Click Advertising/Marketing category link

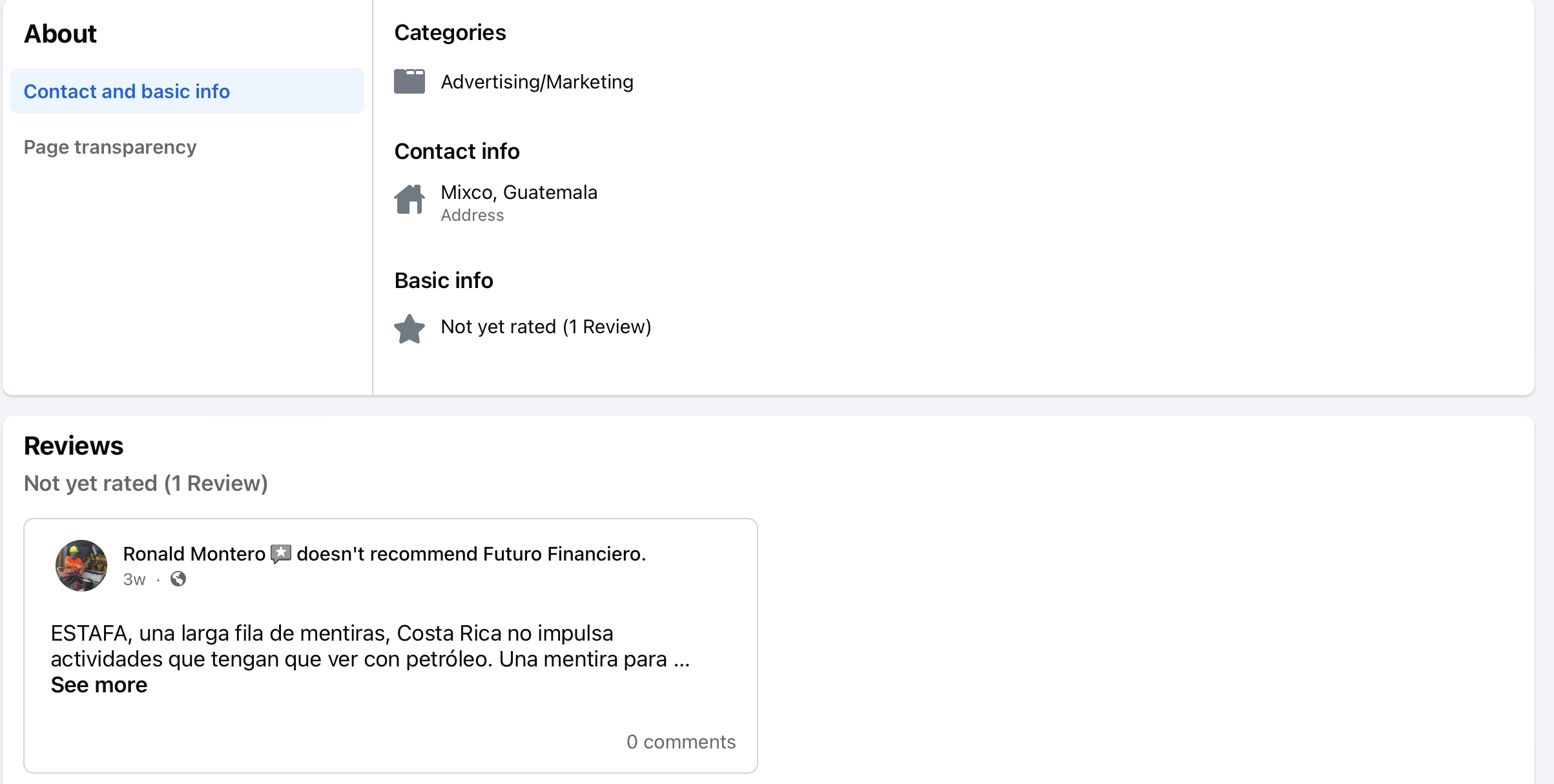click(x=537, y=82)
